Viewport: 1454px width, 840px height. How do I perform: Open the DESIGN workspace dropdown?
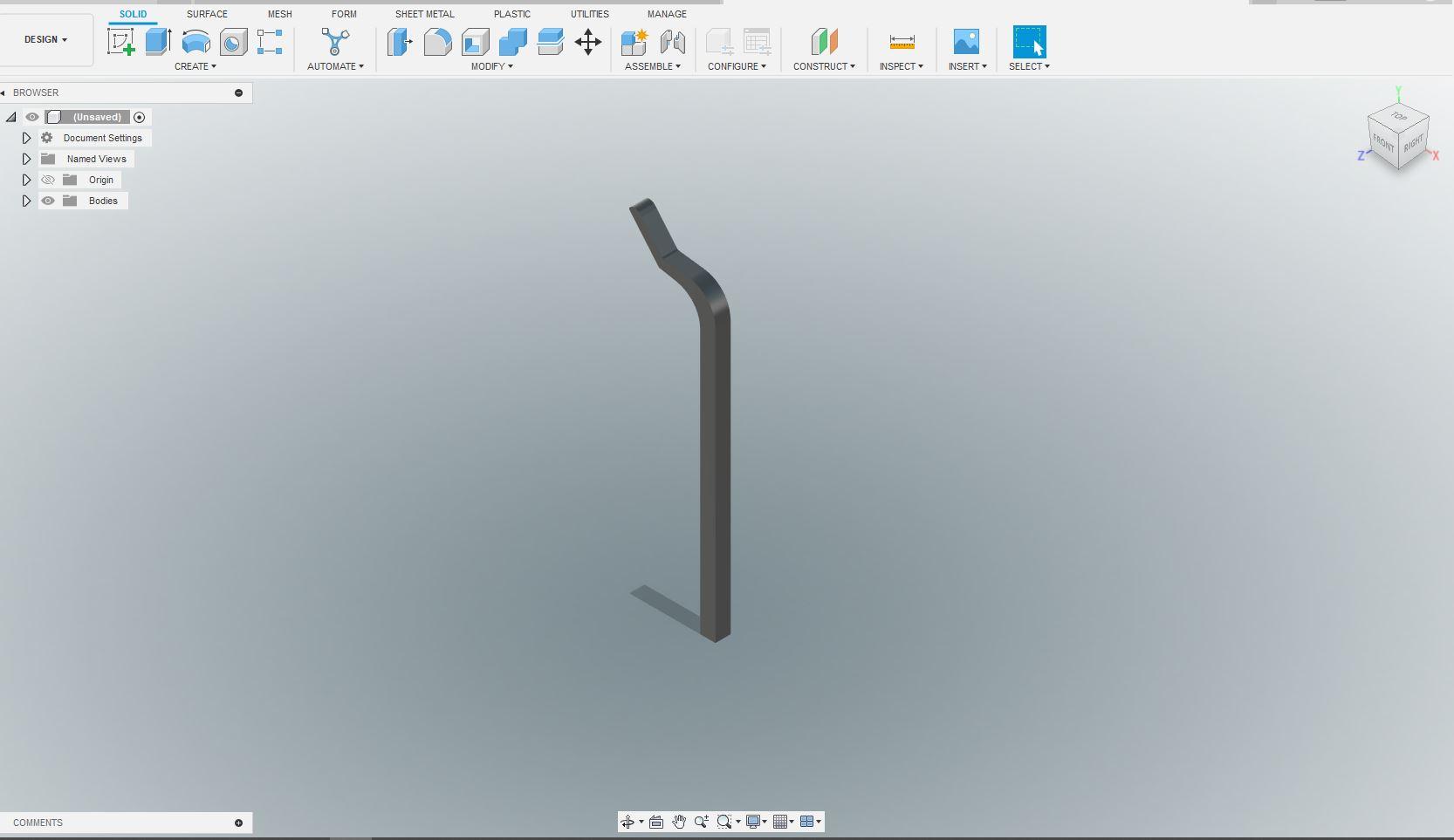[x=45, y=39]
